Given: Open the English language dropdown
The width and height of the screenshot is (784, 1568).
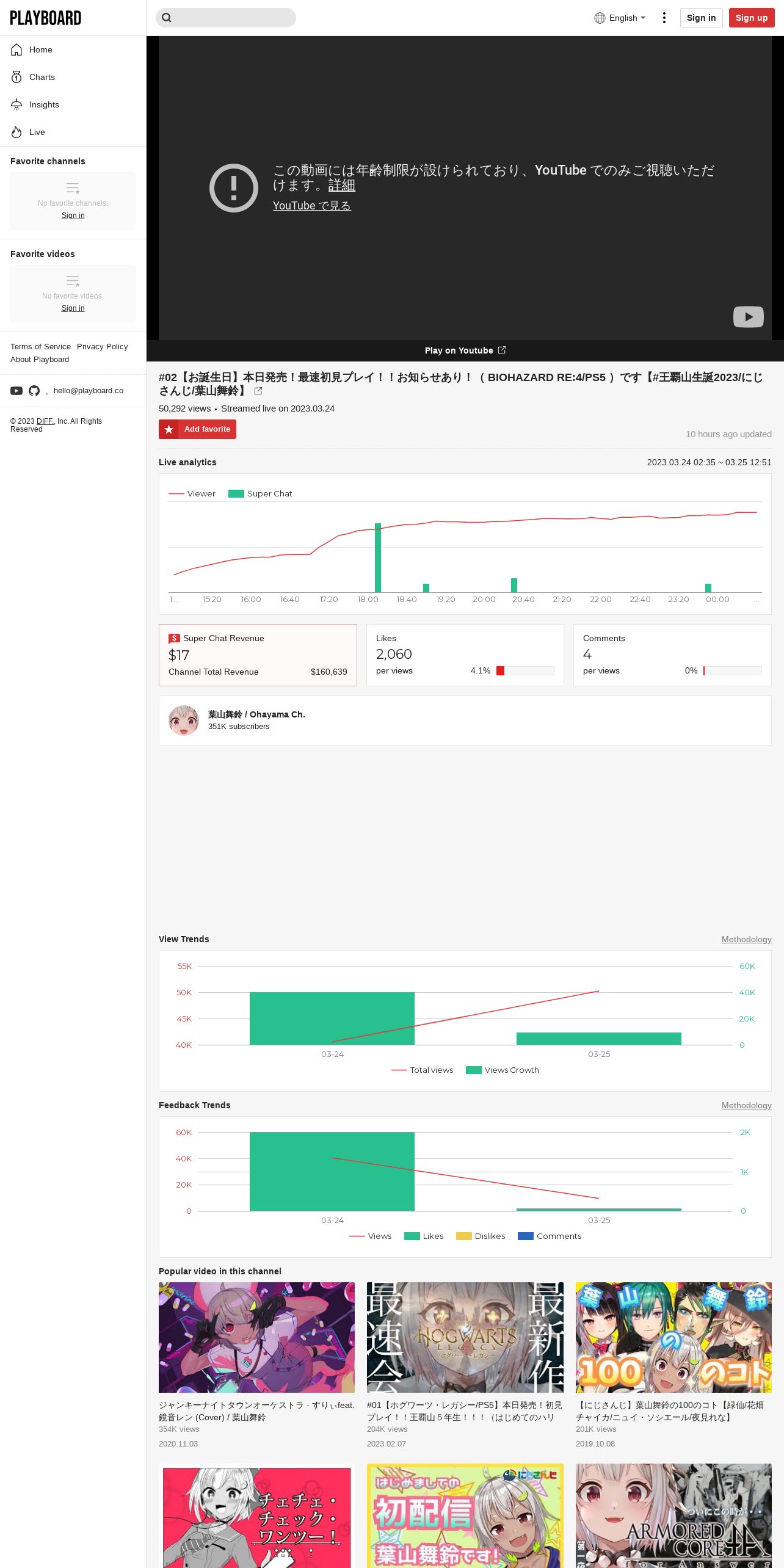Looking at the screenshot, I should pos(620,18).
